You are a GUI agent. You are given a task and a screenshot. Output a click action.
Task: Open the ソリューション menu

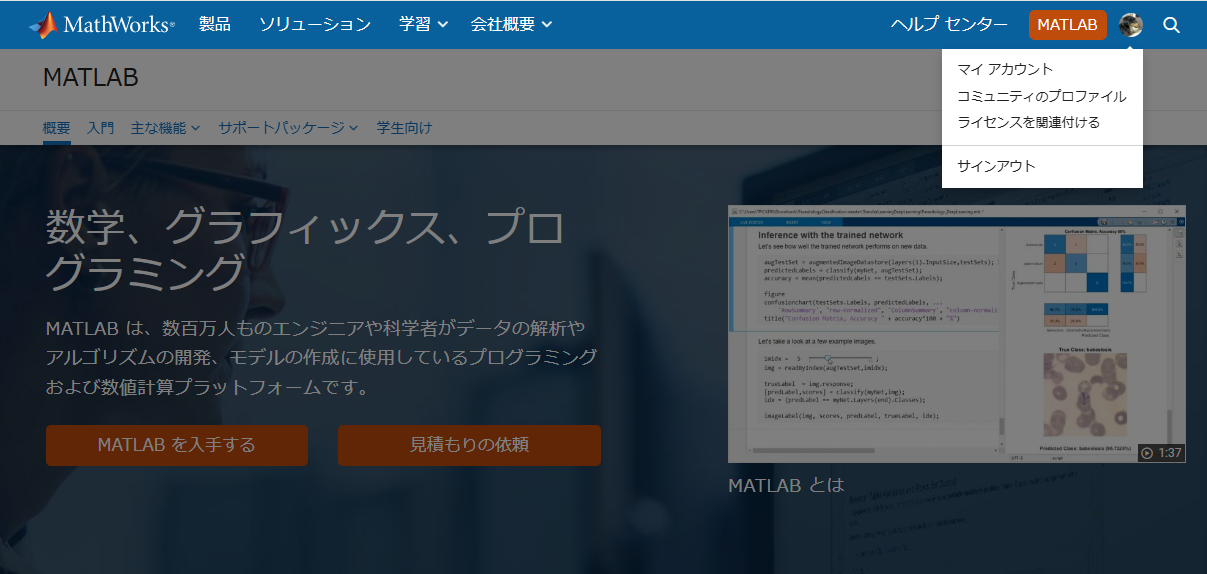tap(315, 25)
